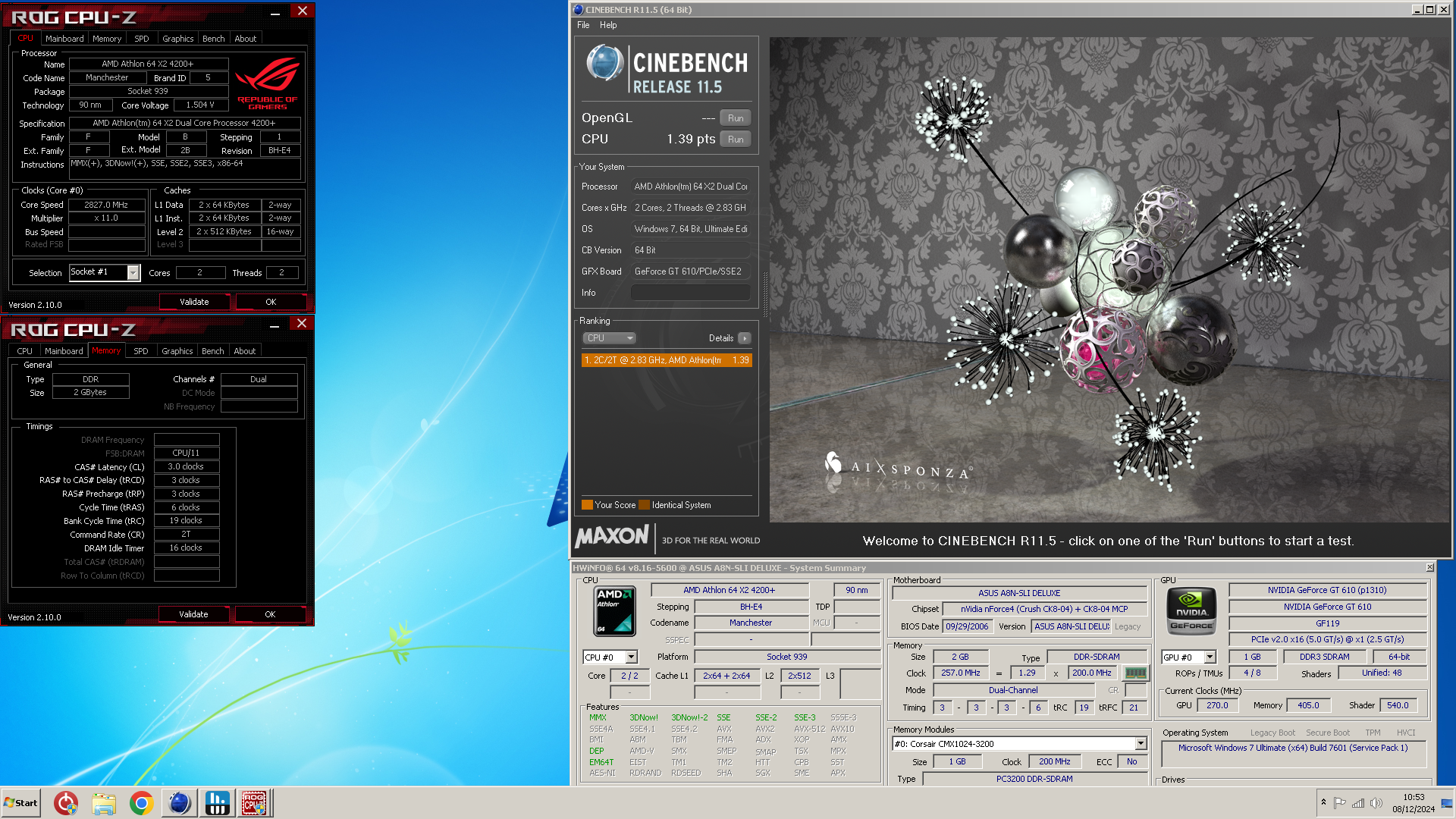Viewport: 1456px width, 819px height.
Task: Close the HWiNFO System Summary panel
Action: point(1429,567)
